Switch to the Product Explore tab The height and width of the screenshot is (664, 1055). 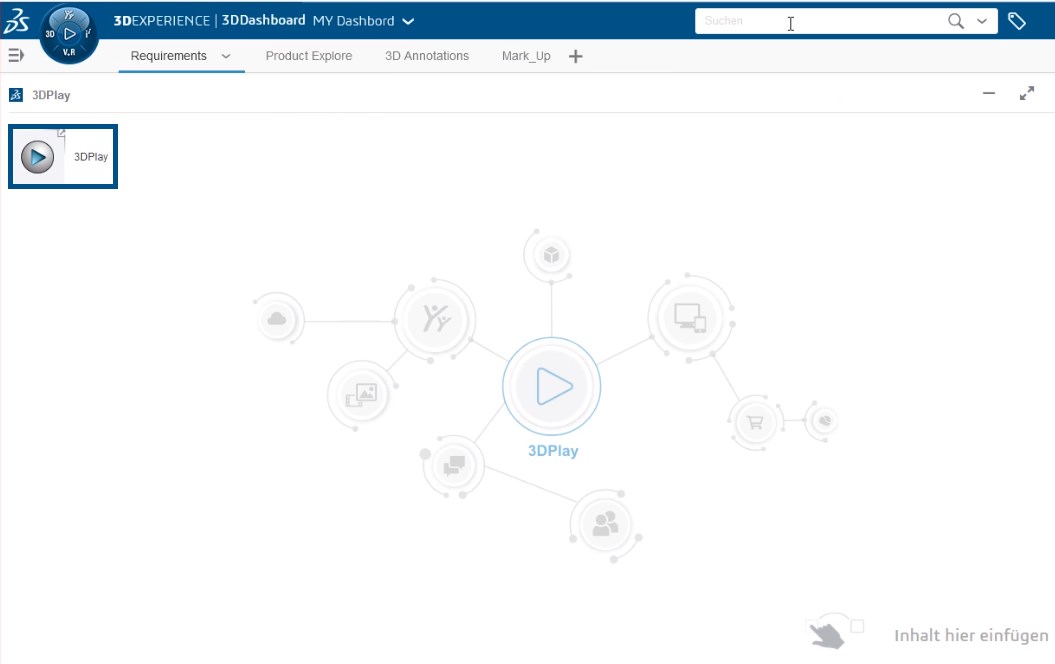click(309, 56)
